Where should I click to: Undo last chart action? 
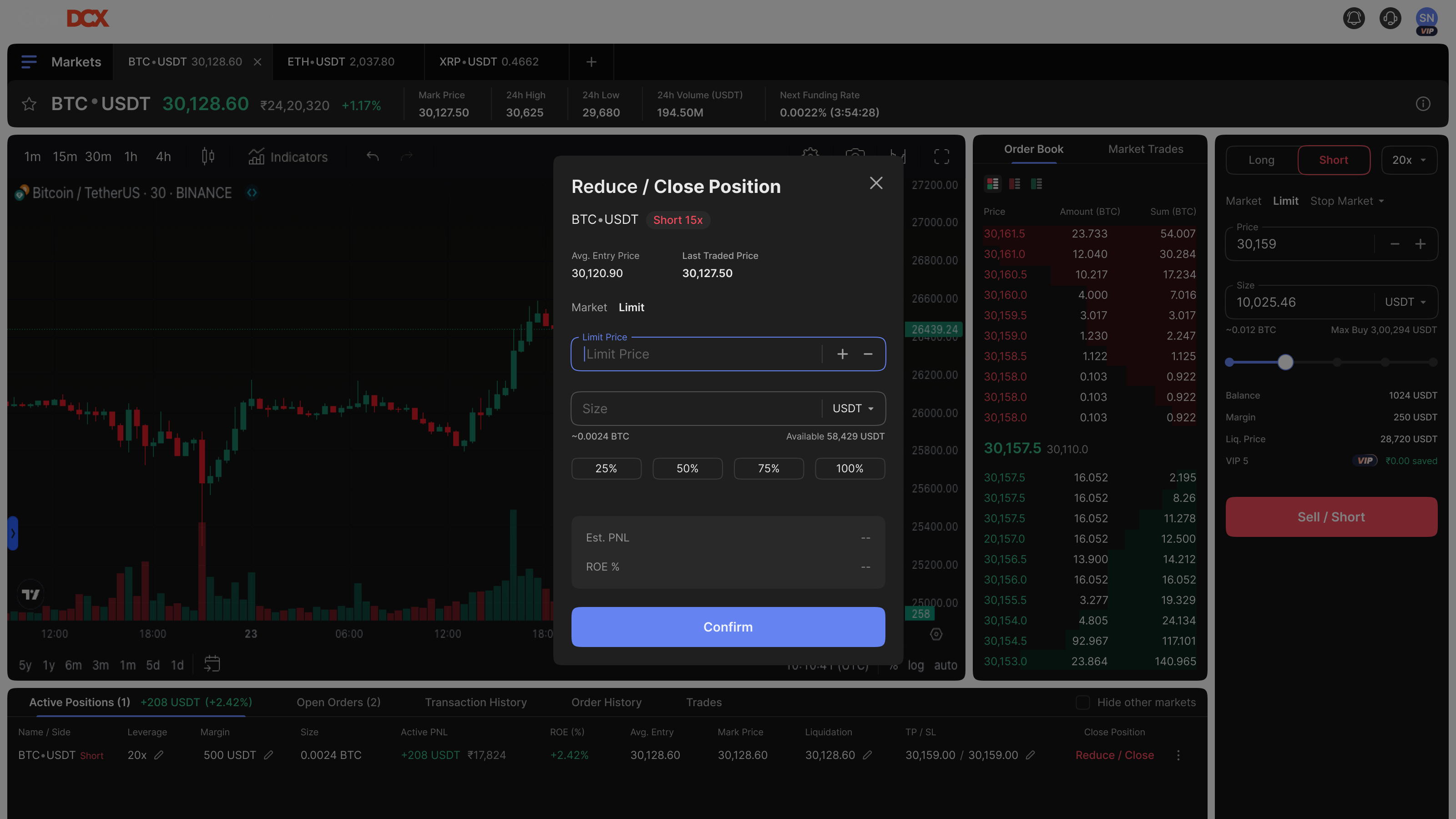click(373, 156)
